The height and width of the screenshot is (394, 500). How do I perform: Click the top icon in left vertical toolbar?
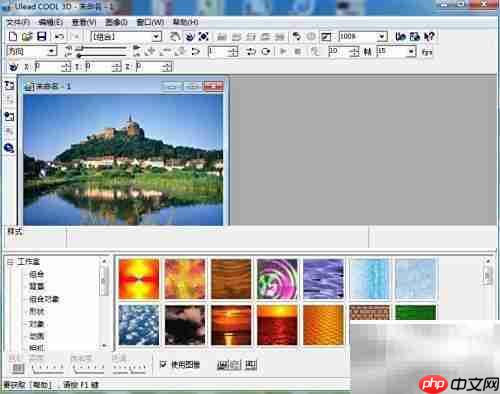pyautogui.click(x=9, y=85)
